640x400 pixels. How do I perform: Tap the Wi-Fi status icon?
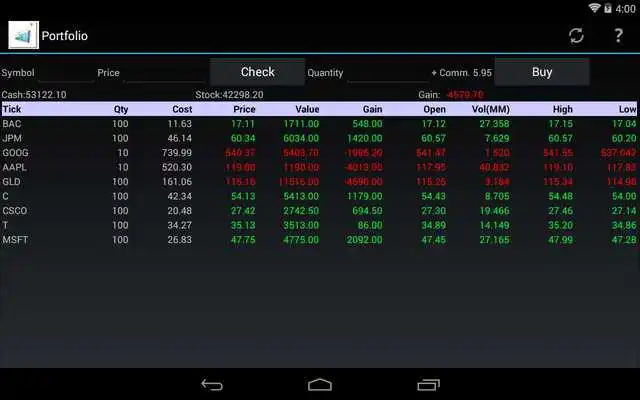click(594, 8)
